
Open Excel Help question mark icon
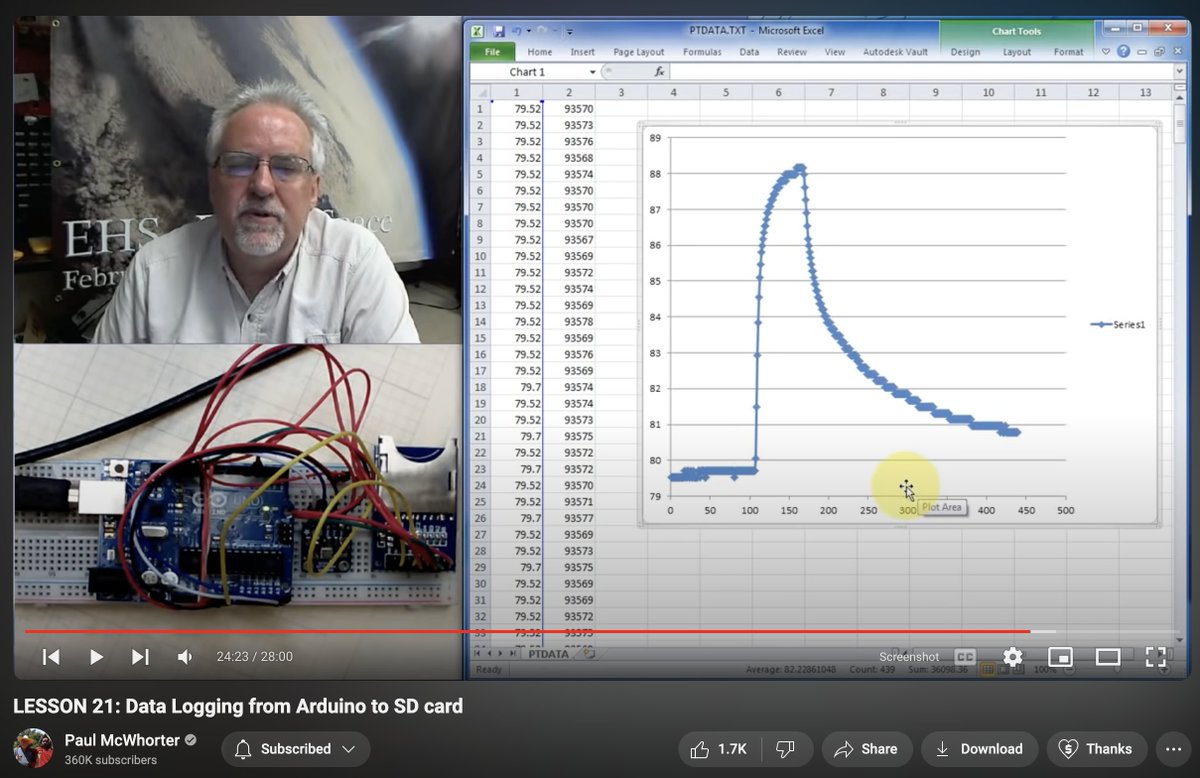1124,52
